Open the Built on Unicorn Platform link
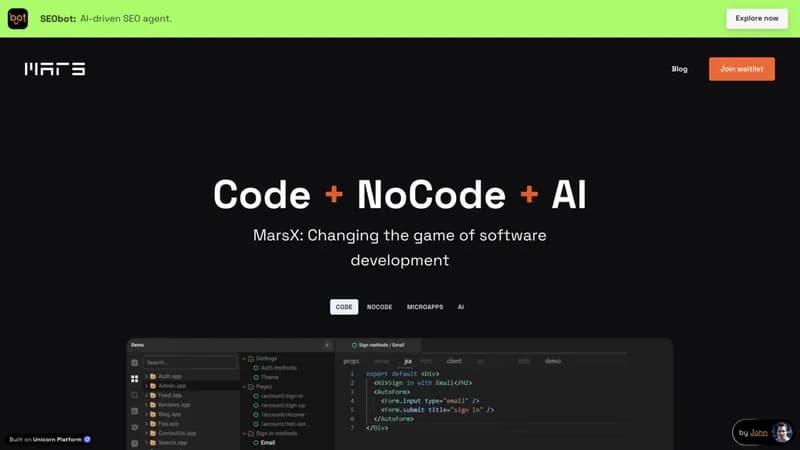This screenshot has height=450, width=800. pos(50,439)
